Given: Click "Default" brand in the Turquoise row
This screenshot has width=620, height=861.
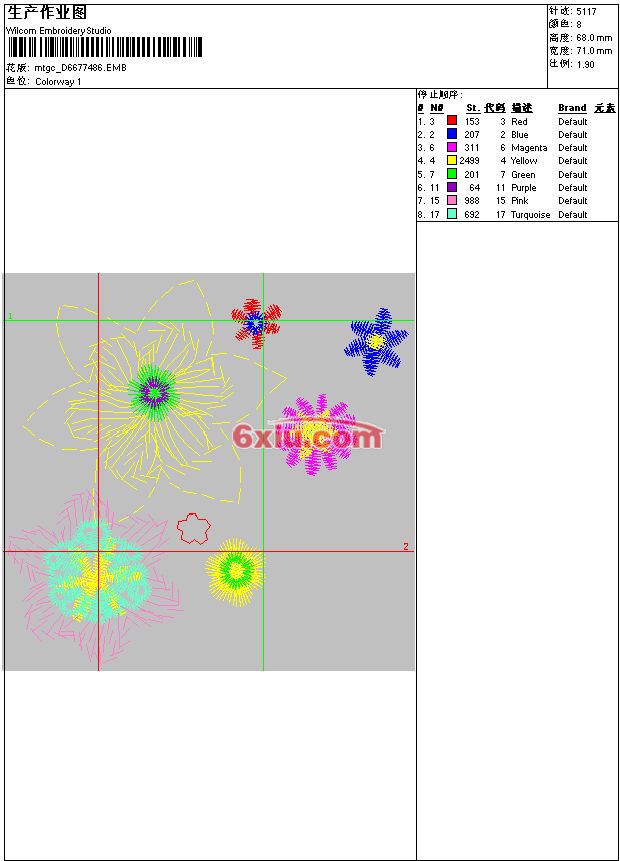Looking at the screenshot, I should coord(573,215).
